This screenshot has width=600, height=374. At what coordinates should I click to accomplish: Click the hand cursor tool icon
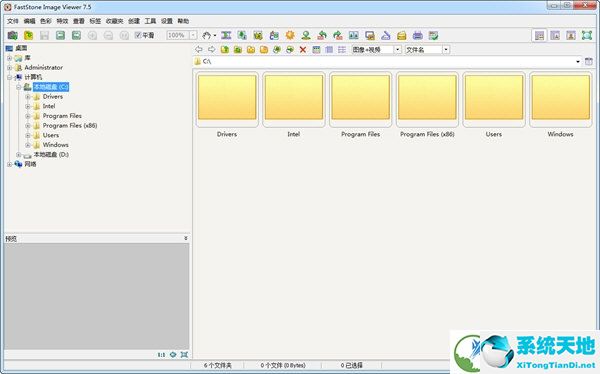tap(207, 36)
